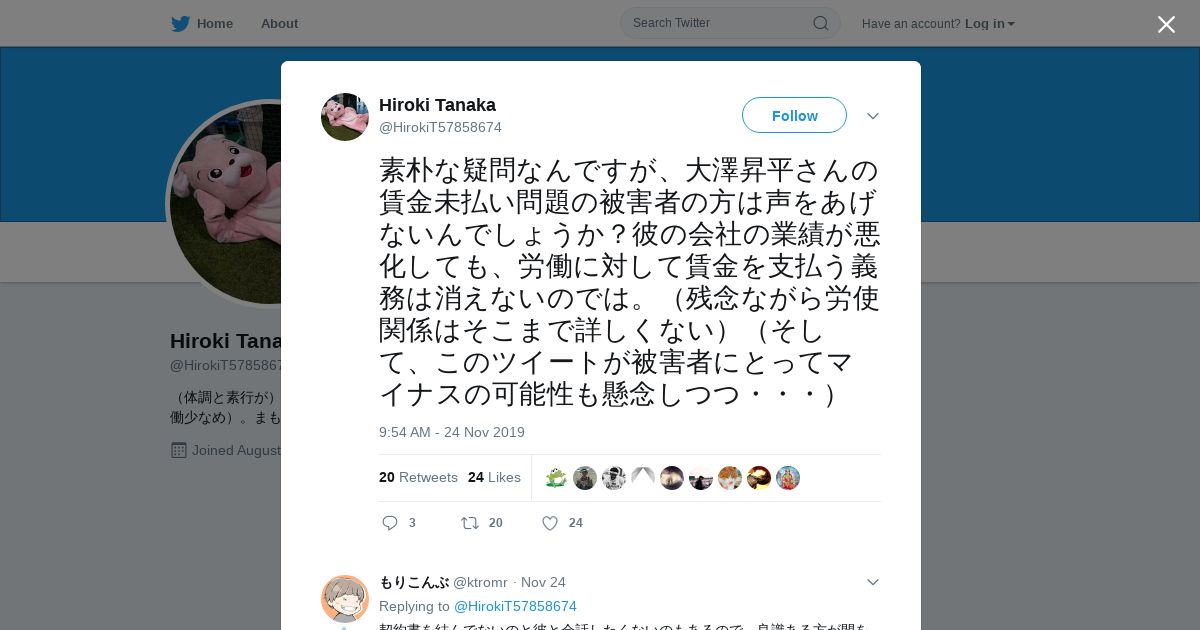Click the reply speech bubble icon
Viewport: 1200px width, 630px height.
[390, 523]
